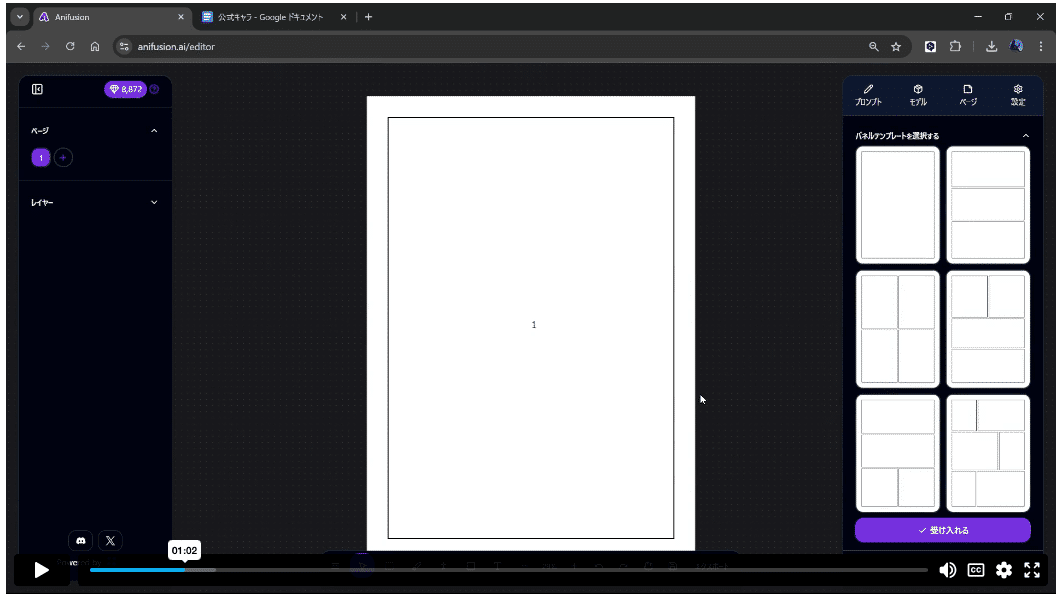The width and height of the screenshot is (1062, 598).
Task: Select page 1 in the pages list
Action: click(x=41, y=158)
